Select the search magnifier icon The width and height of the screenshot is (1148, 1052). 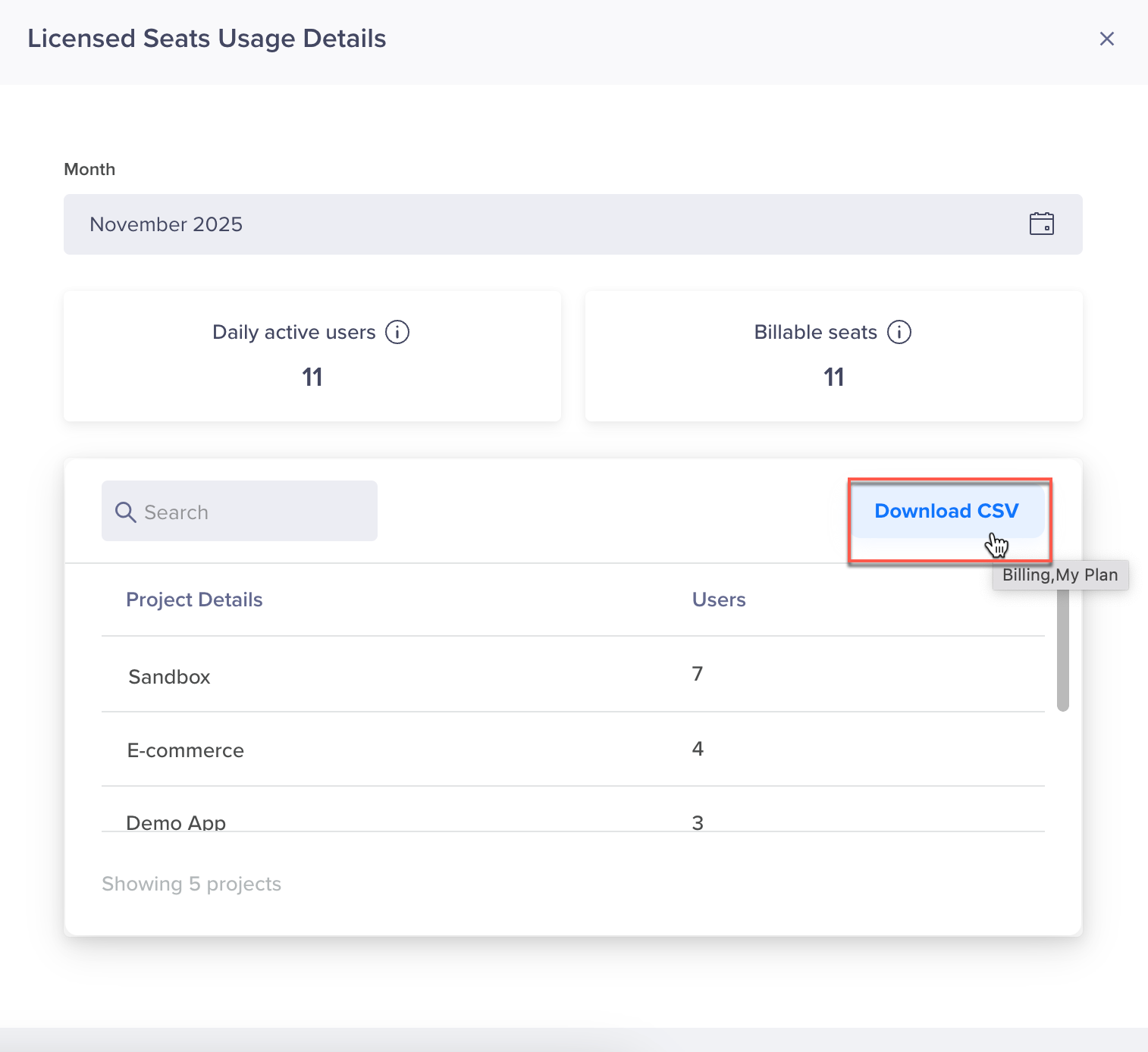click(125, 511)
